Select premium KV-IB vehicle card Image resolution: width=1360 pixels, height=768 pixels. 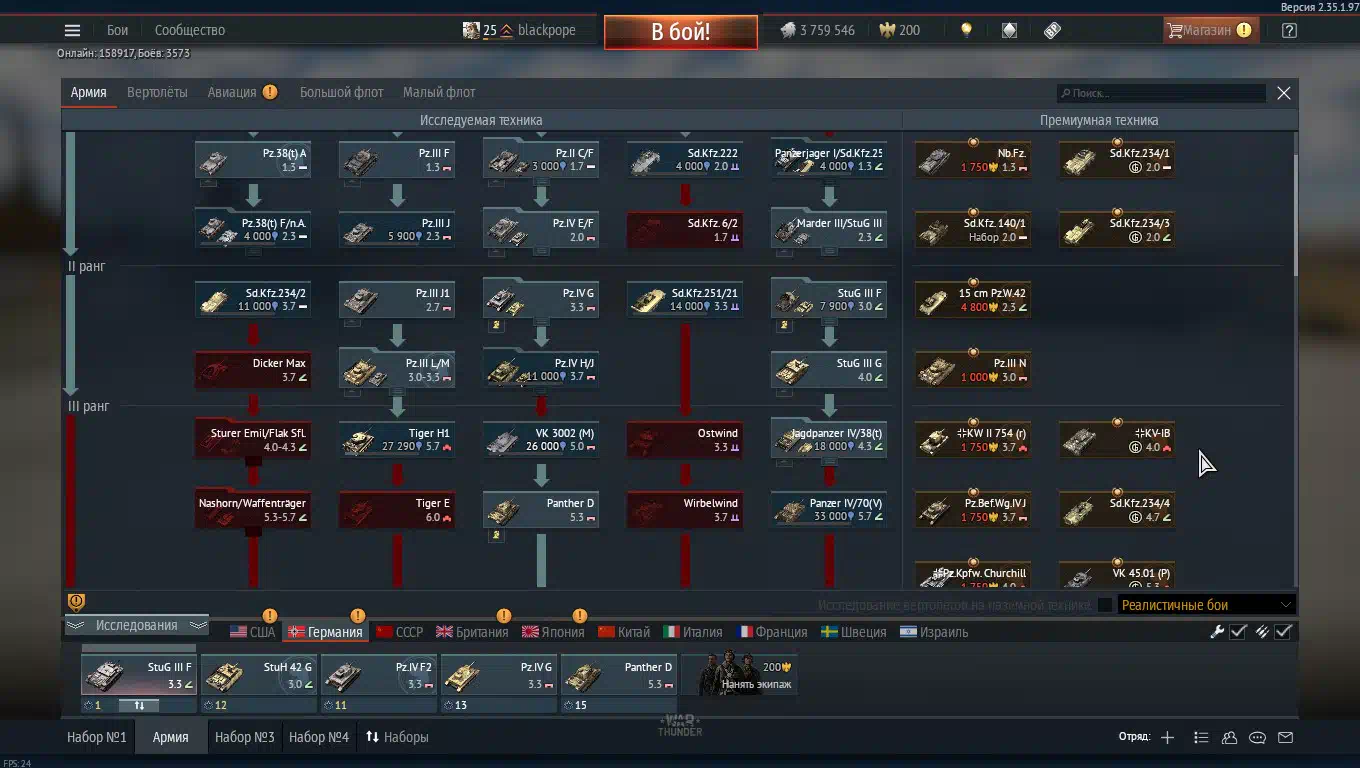coord(1117,440)
